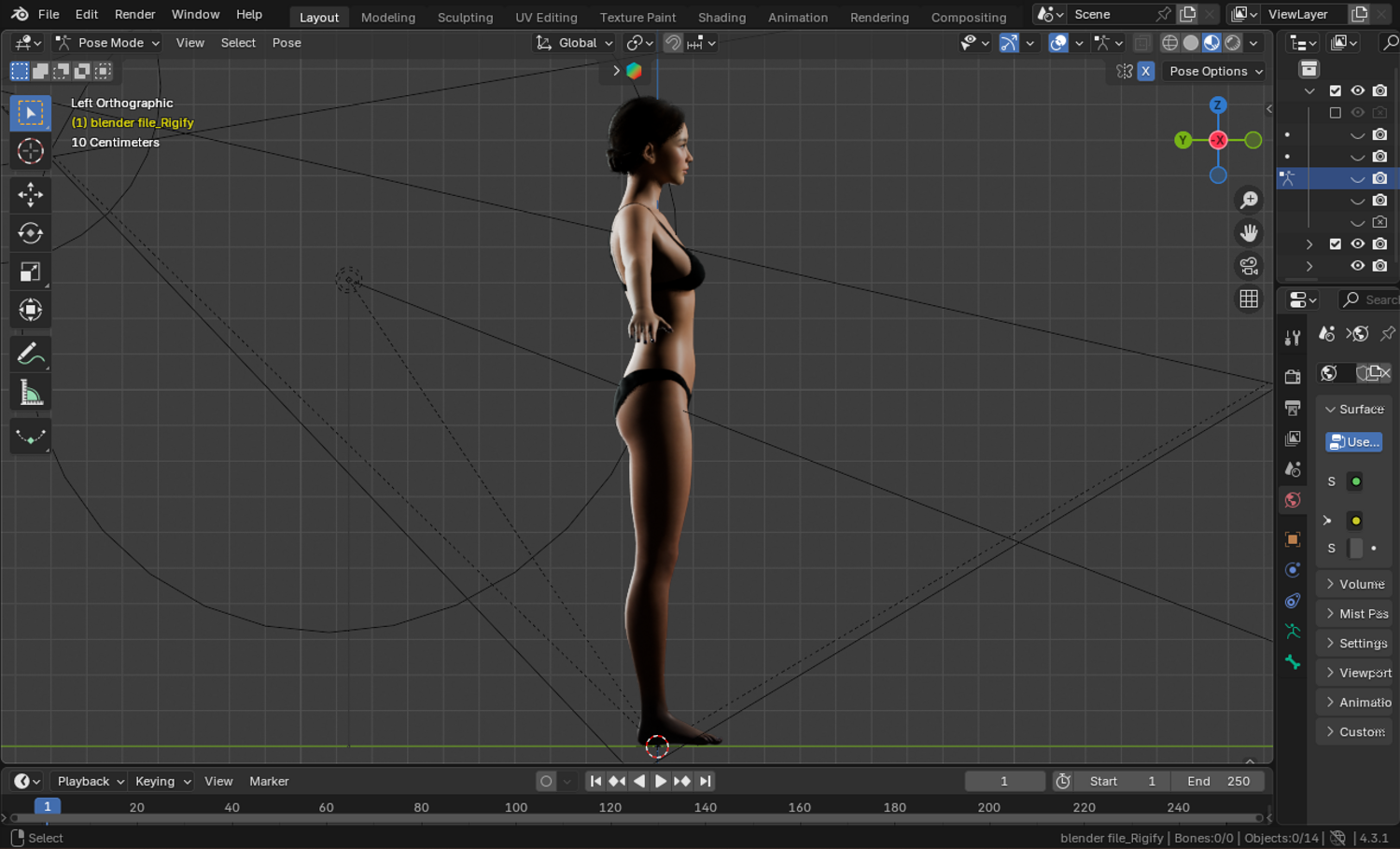Click the hand pan-view gizmo
1400x849 pixels.
[1249, 232]
